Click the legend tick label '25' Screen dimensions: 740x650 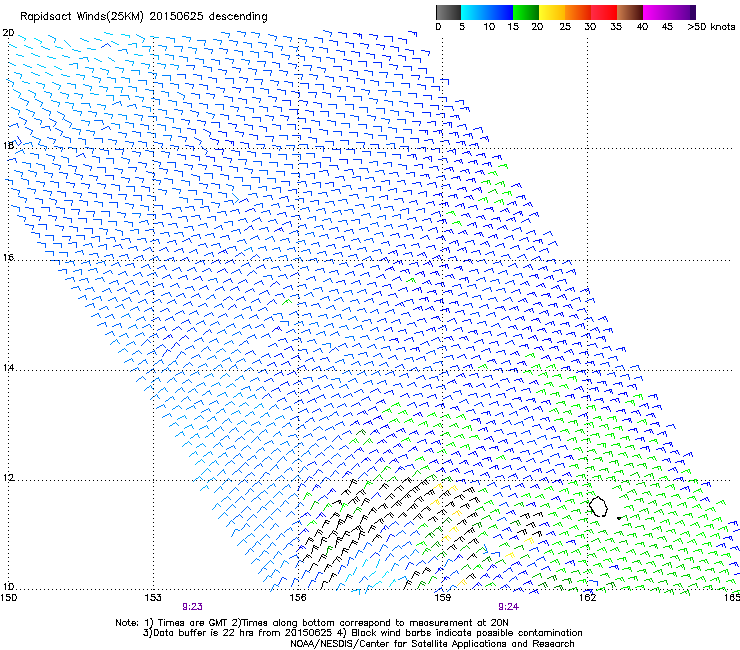(565, 27)
